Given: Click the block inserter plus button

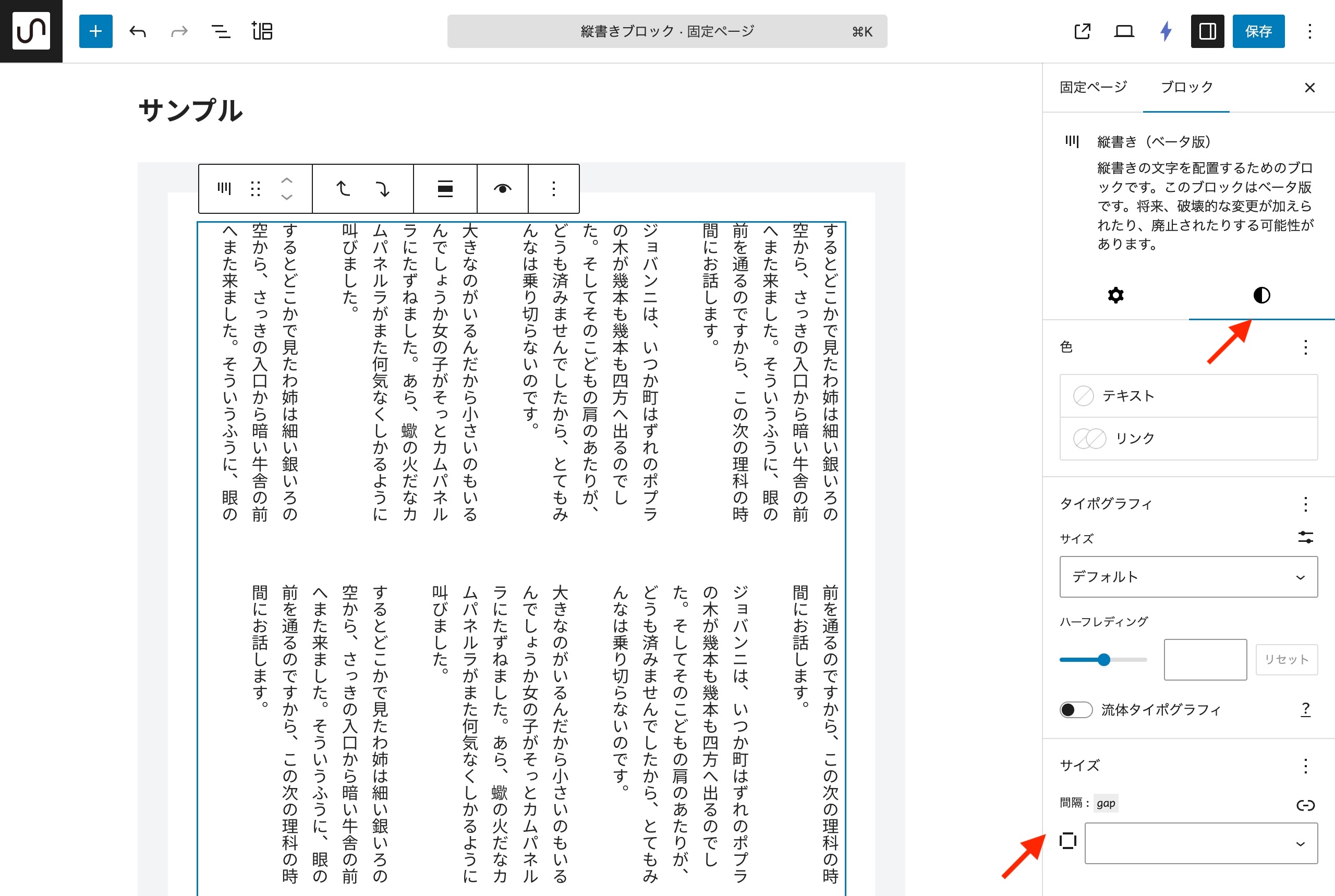Looking at the screenshot, I should 95,31.
